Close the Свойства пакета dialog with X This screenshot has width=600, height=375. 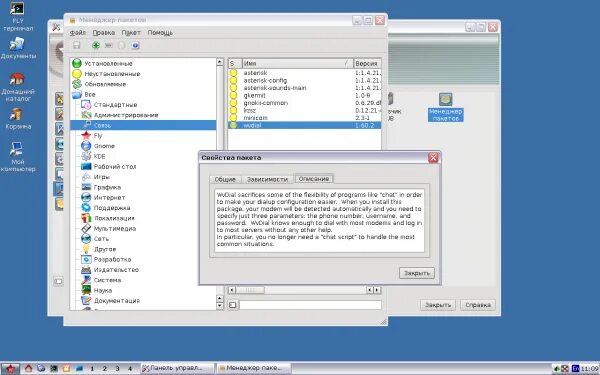coord(433,158)
